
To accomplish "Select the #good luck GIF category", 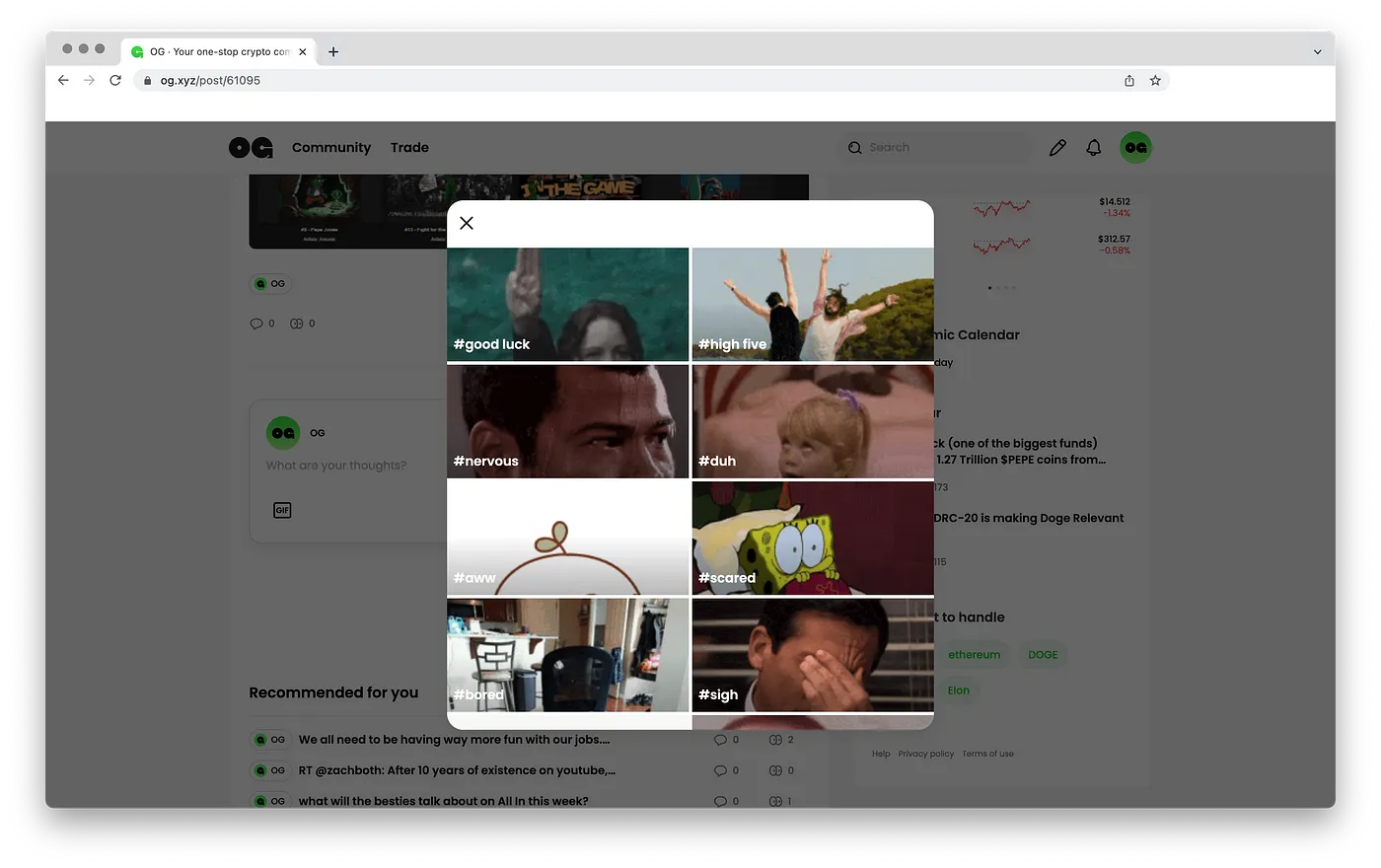I will (567, 304).
